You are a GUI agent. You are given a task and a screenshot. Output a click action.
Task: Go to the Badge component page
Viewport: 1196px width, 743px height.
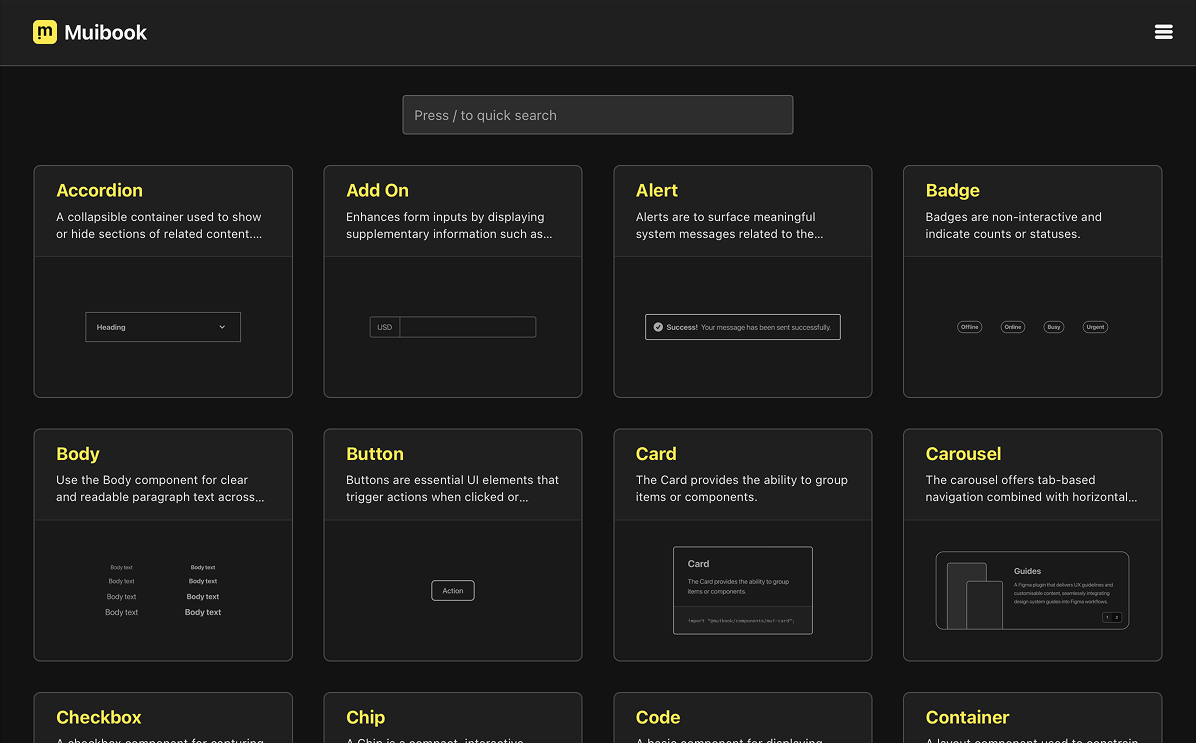(x=952, y=190)
